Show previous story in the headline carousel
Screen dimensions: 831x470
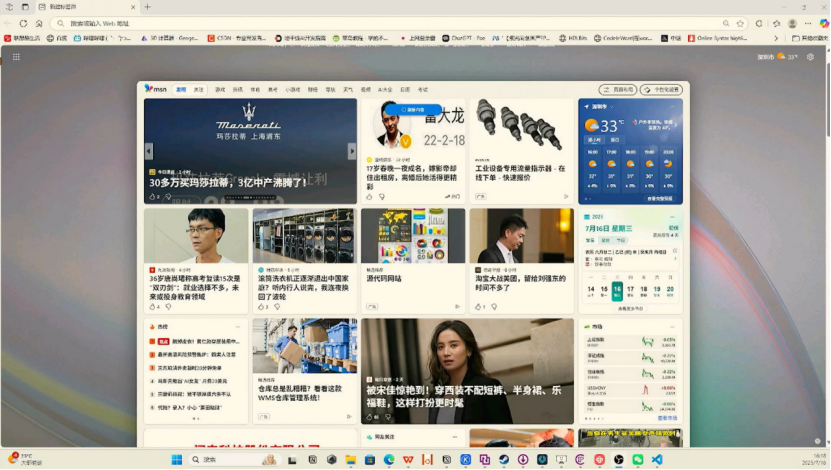[x=149, y=151]
